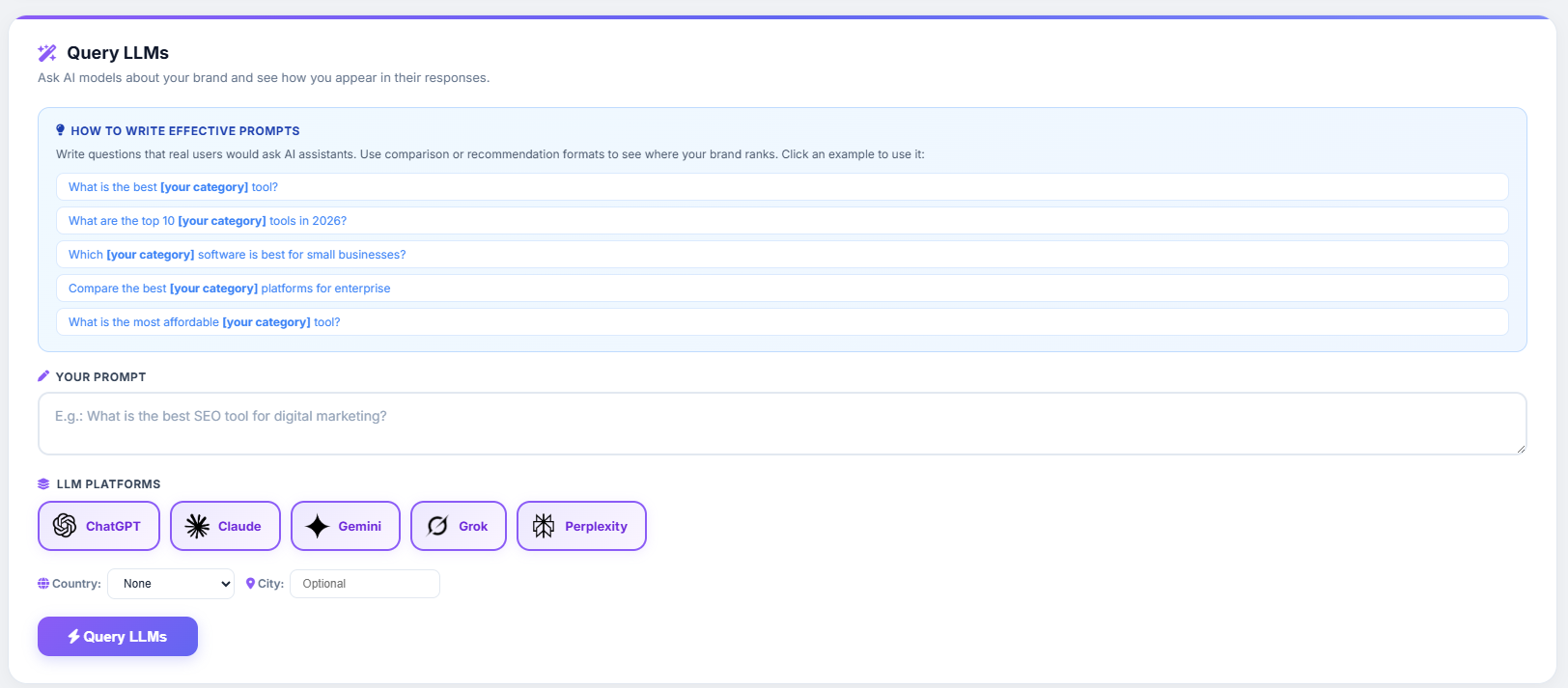Screen dimensions: 1568x688
Task: Use the 'Compare the best platforms for enterprise' example
Action: [x=782, y=289]
